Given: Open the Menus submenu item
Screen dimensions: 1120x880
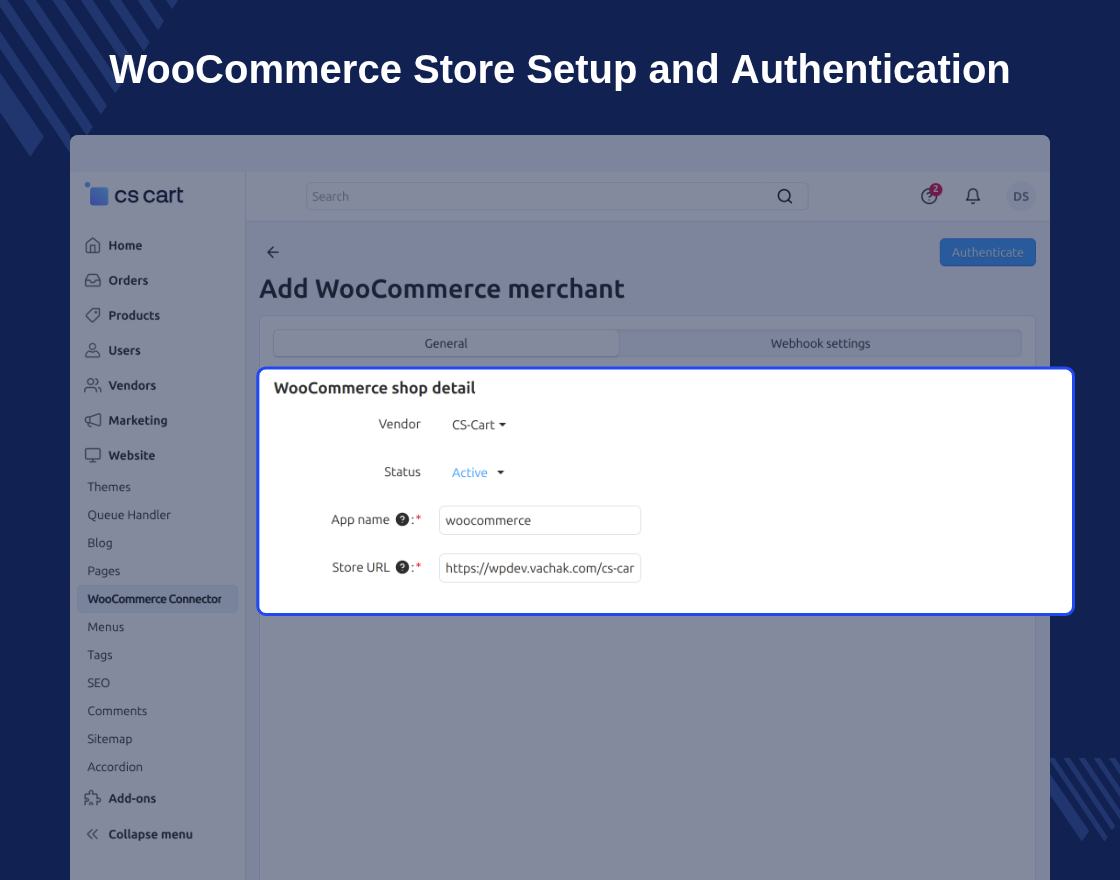Looking at the screenshot, I should pos(106,626).
